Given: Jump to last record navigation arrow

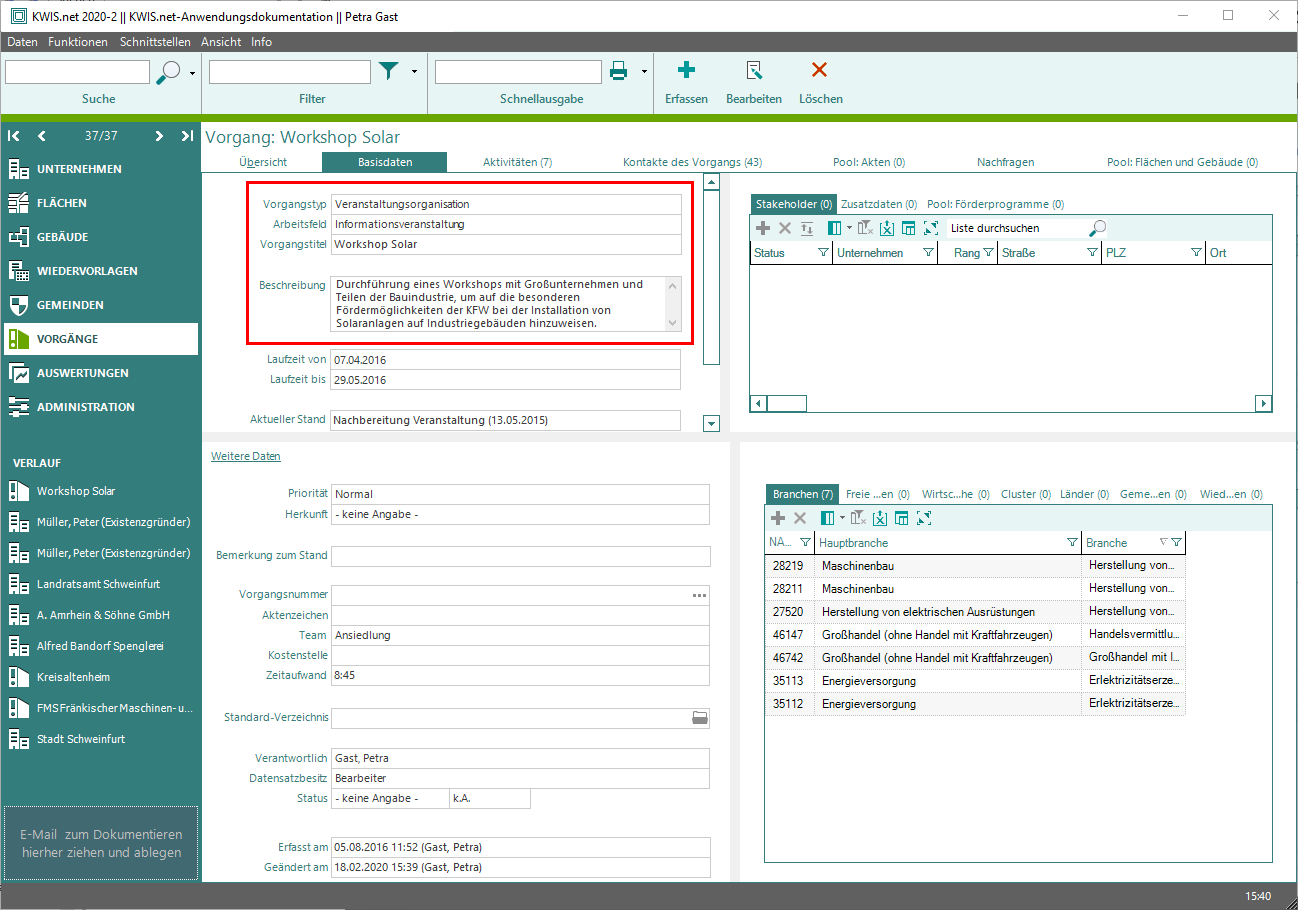Looking at the screenshot, I should [187, 136].
